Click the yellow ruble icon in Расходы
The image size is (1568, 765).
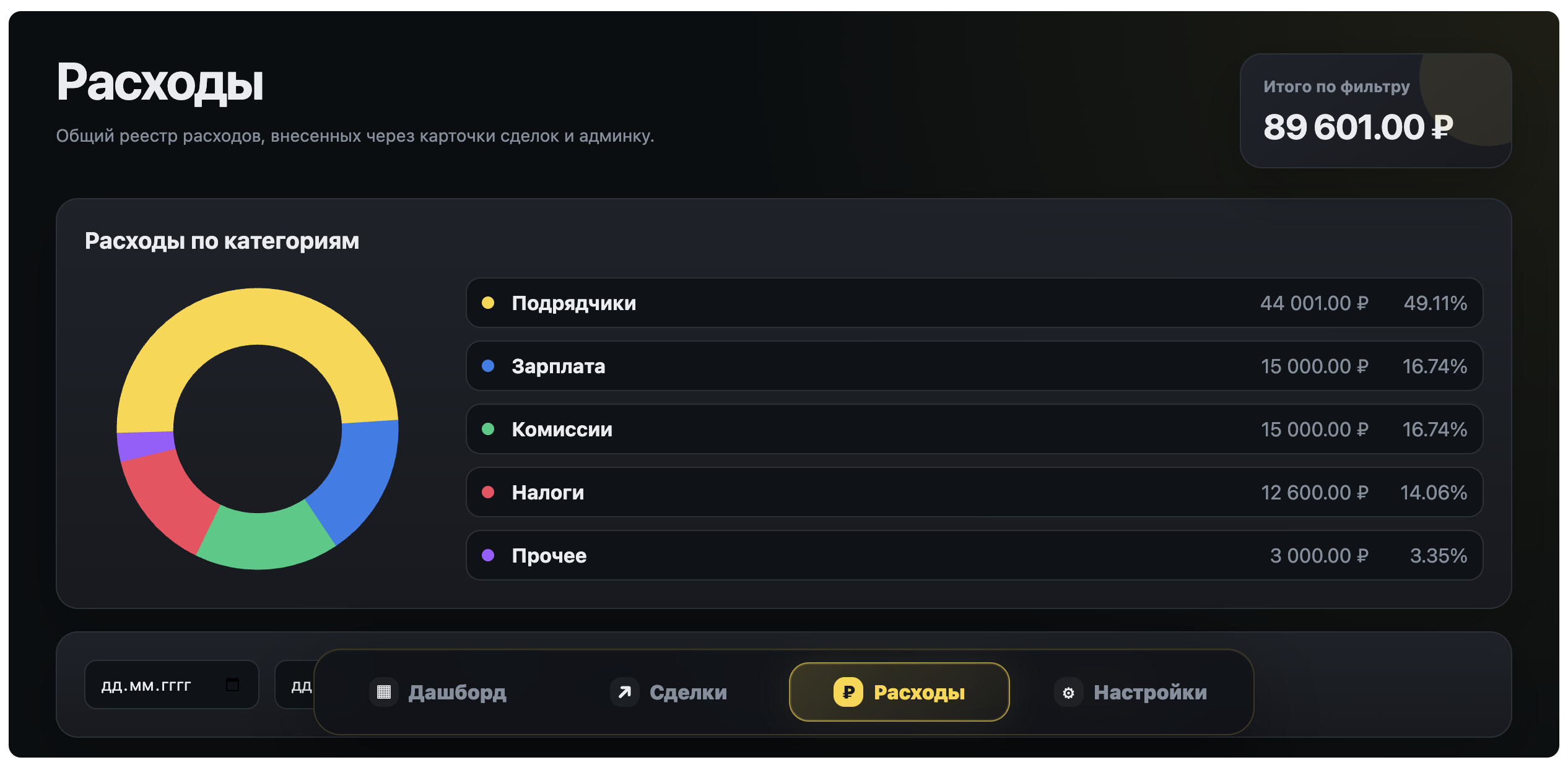point(848,692)
